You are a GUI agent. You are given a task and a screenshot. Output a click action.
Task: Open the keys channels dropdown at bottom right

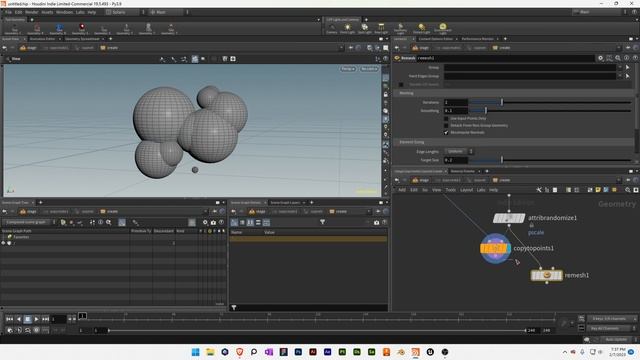point(612,319)
